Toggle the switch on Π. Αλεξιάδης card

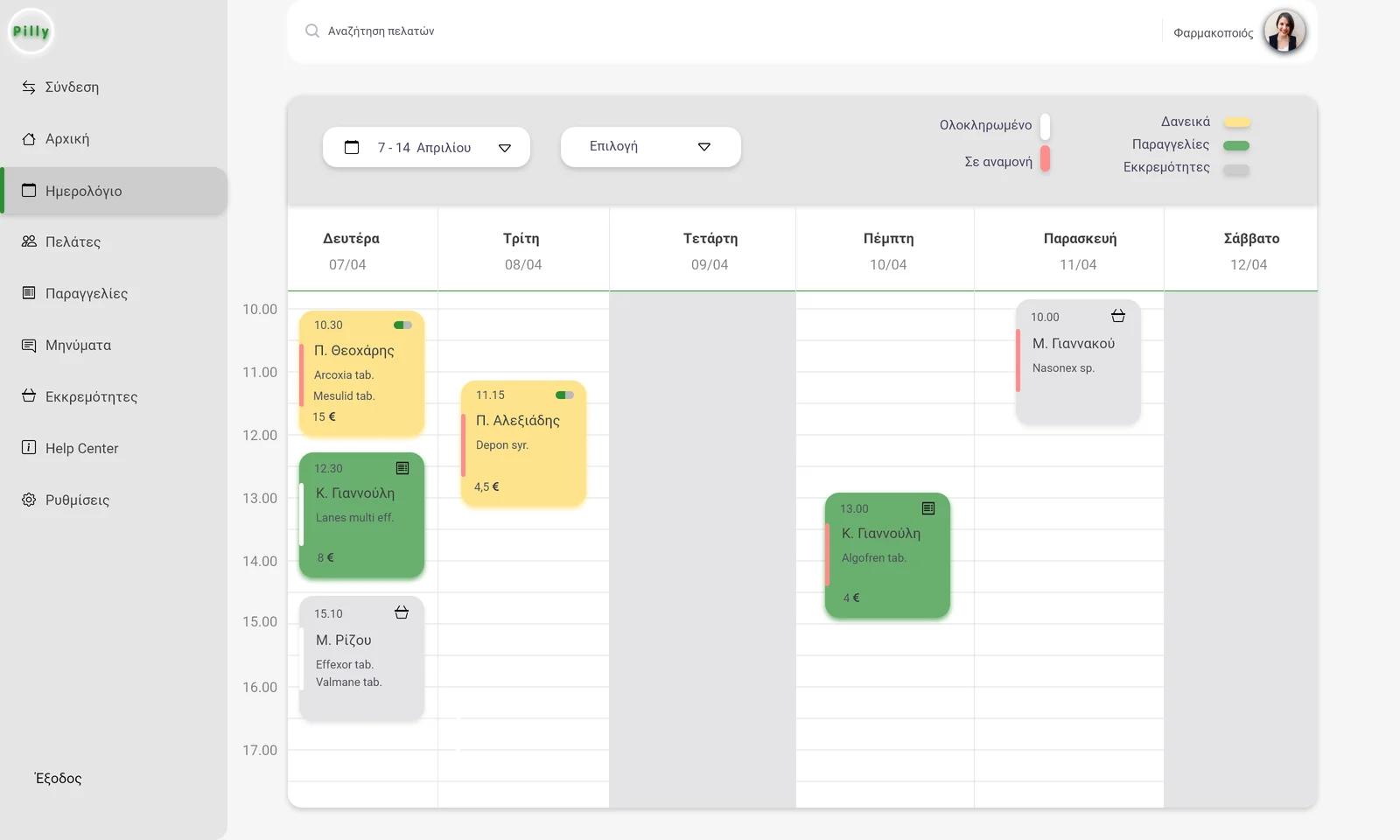pos(564,395)
